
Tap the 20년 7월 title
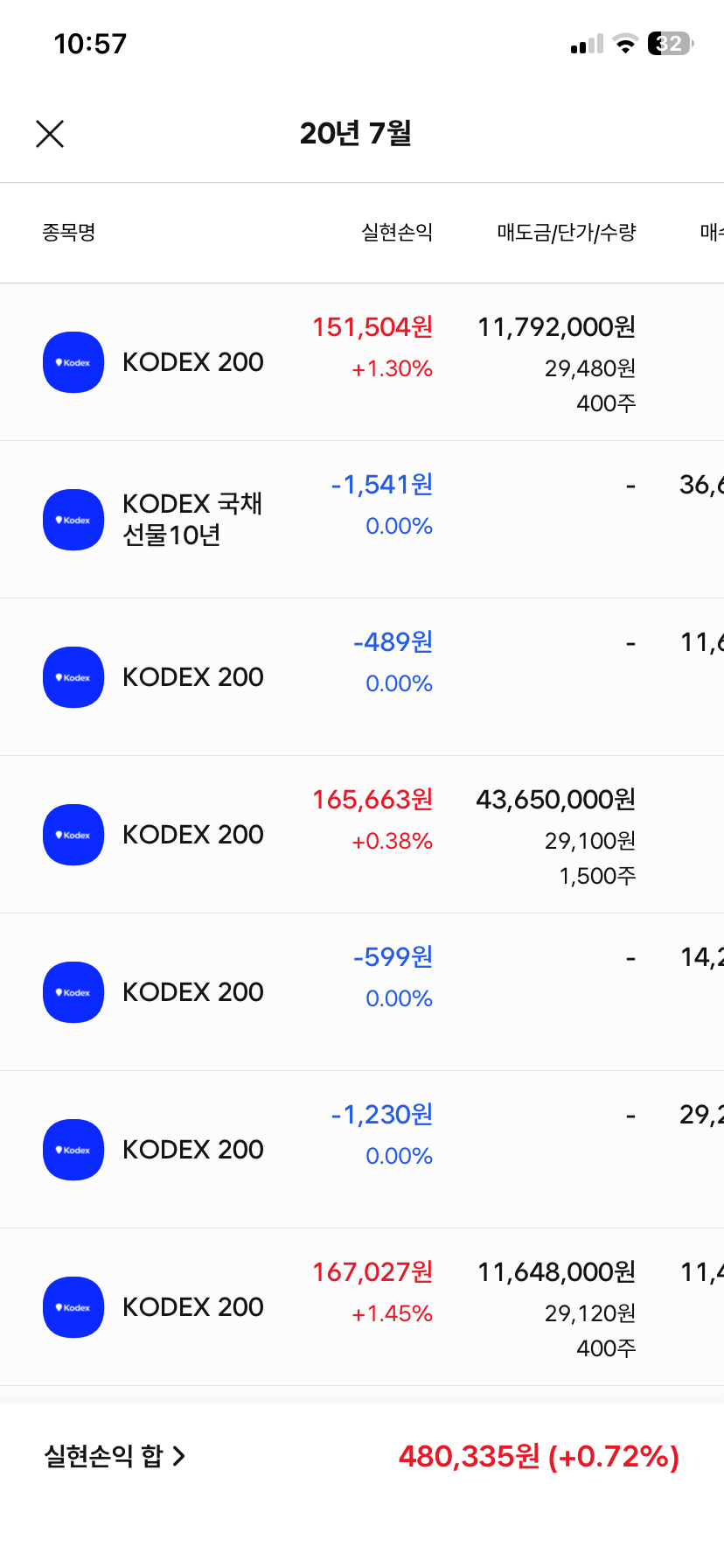click(356, 133)
